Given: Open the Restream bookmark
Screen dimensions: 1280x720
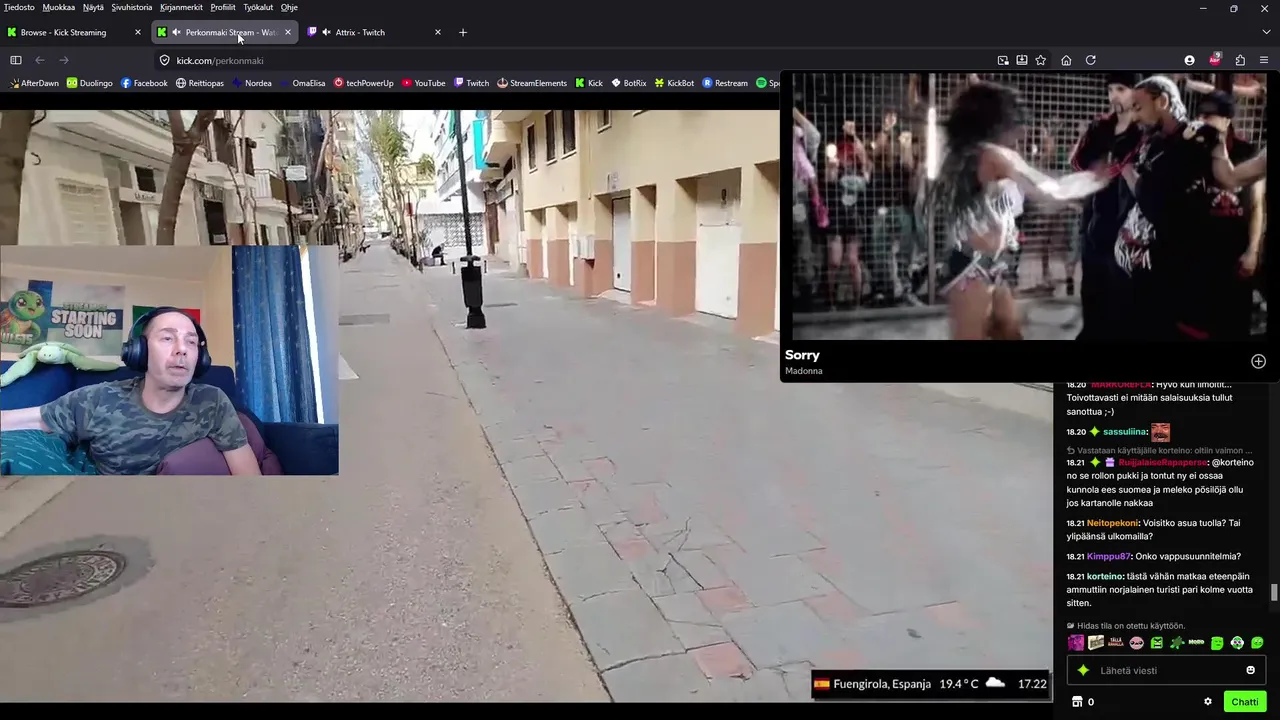Looking at the screenshot, I should [725, 83].
